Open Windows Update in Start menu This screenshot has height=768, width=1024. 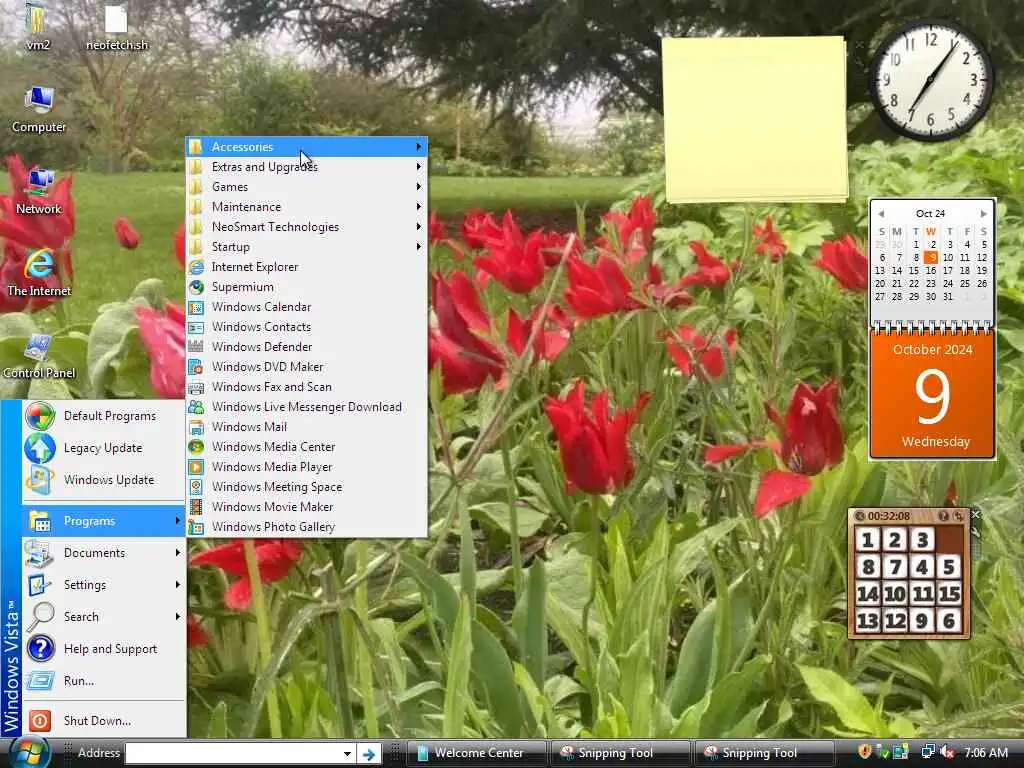point(104,480)
